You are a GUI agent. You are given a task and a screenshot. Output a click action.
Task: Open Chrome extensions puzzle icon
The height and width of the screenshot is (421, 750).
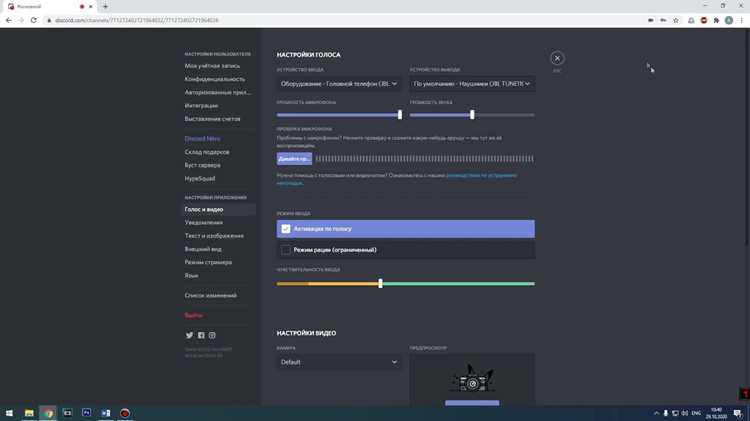tap(716, 20)
